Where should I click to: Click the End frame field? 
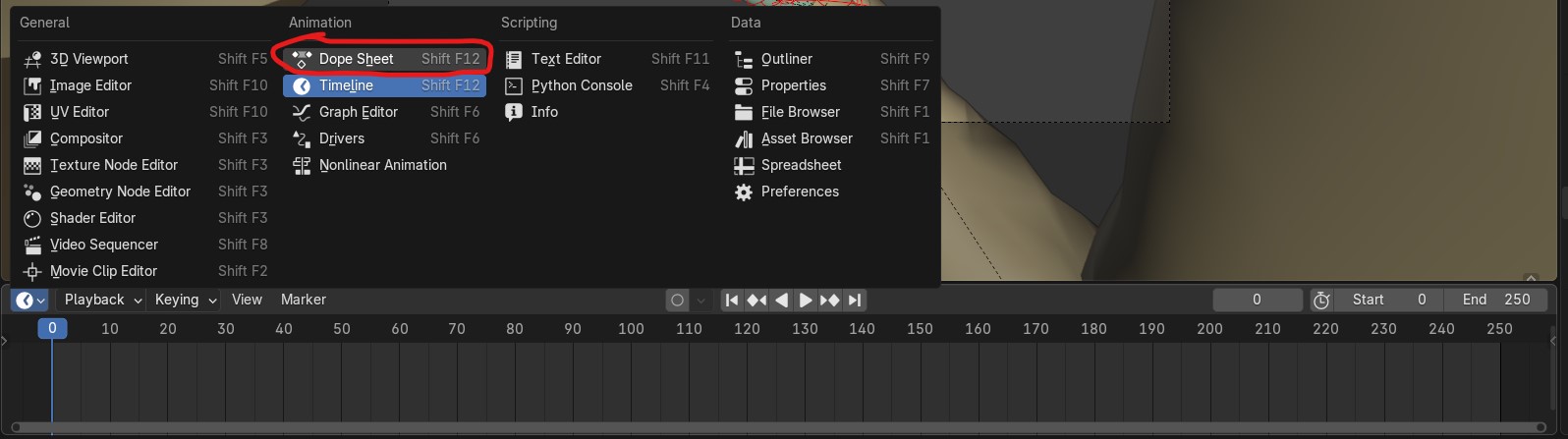1495,301
